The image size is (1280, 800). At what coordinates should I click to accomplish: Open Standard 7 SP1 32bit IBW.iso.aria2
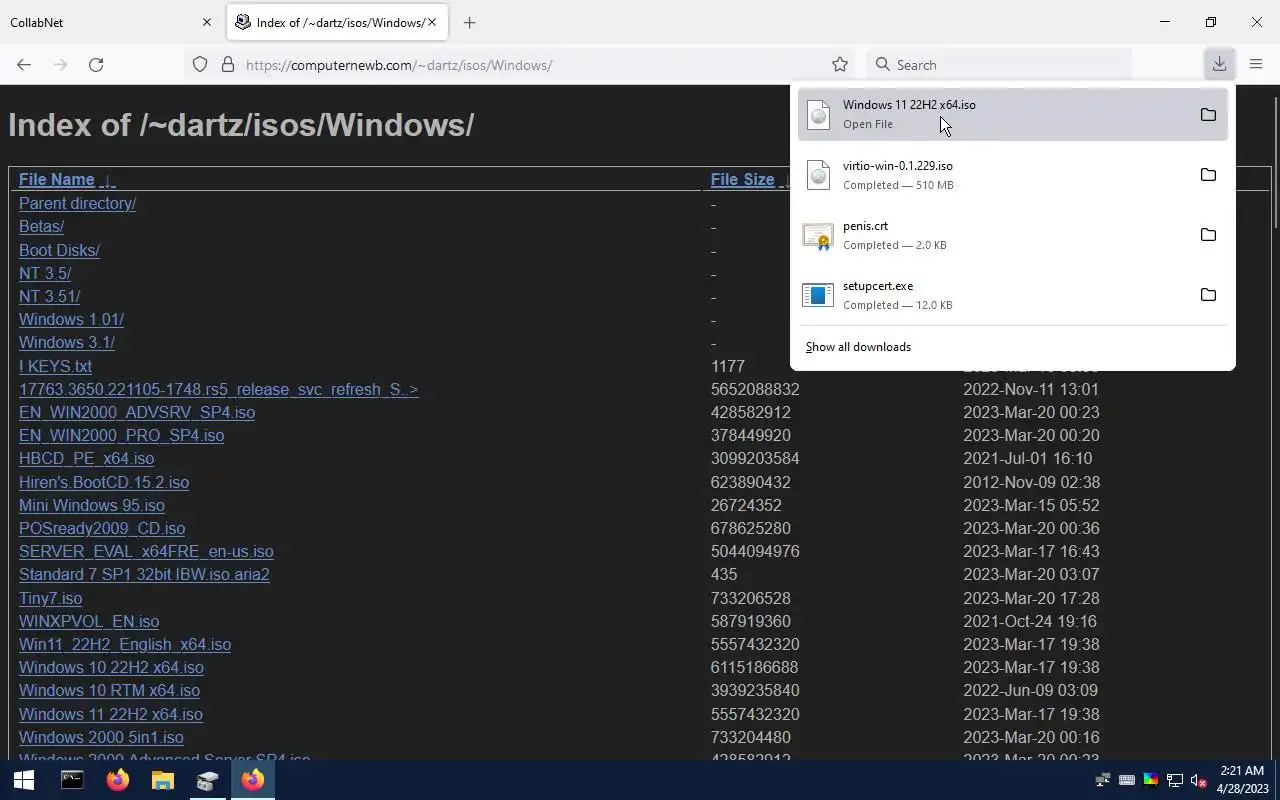pos(144,574)
